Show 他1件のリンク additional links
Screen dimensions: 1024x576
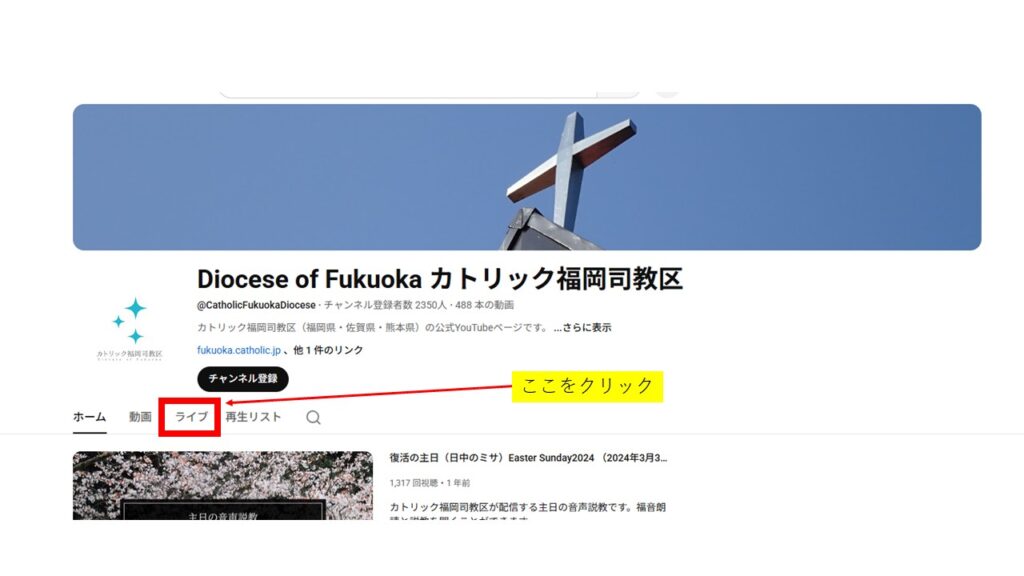328,350
